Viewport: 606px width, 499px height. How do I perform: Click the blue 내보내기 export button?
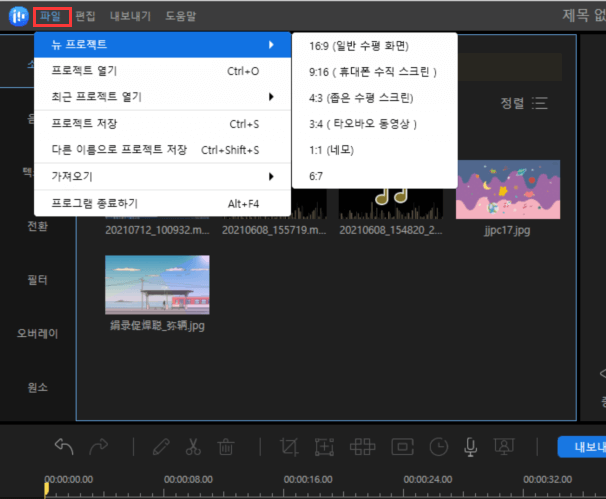pos(582,447)
